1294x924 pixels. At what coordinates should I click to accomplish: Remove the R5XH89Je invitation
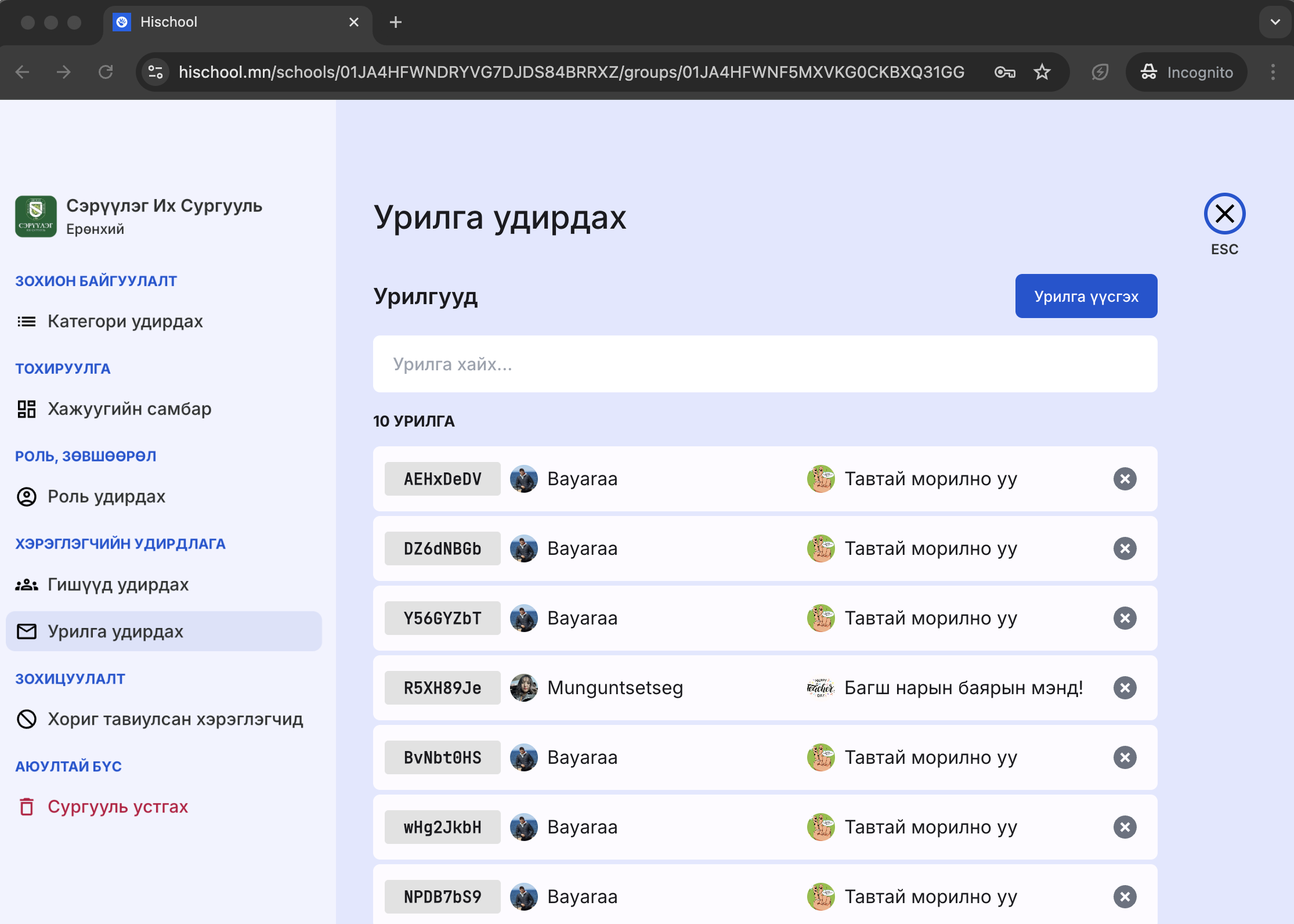[x=1125, y=688]
